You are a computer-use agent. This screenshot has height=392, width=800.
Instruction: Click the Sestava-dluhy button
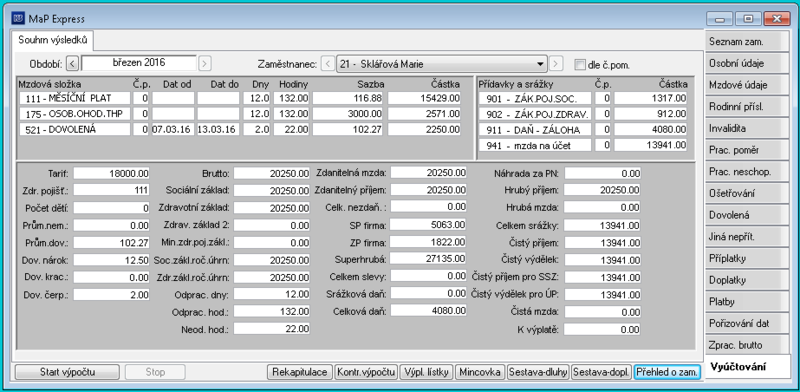point(538,372)
